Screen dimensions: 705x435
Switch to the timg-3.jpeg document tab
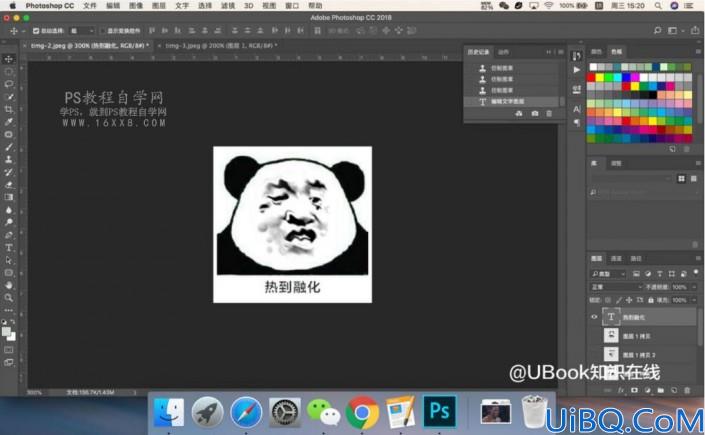coord(221,45)
